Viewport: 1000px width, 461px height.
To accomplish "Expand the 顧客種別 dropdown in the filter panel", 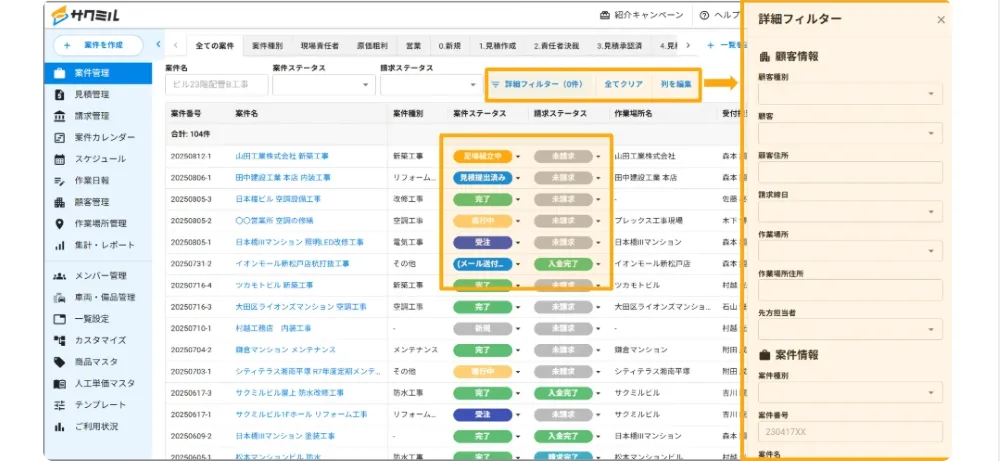I will click(x=850, y=94).
